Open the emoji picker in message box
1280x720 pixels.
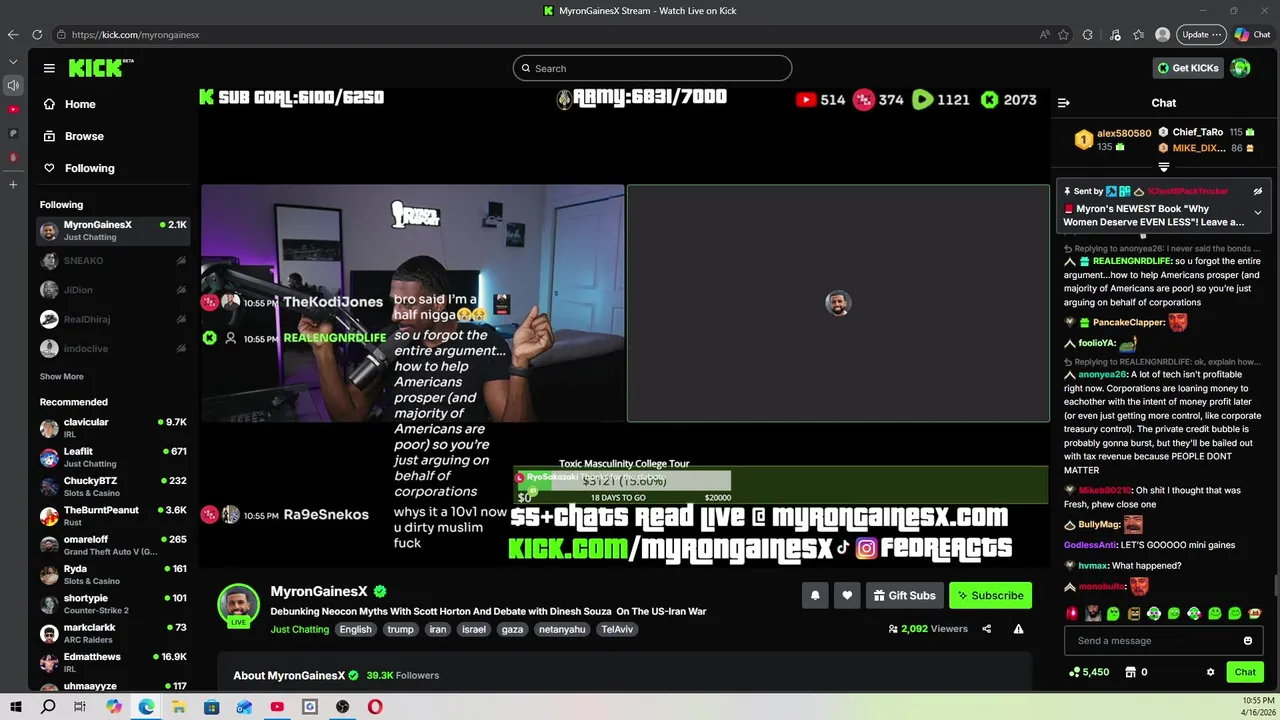click(x=1248, y=641)
